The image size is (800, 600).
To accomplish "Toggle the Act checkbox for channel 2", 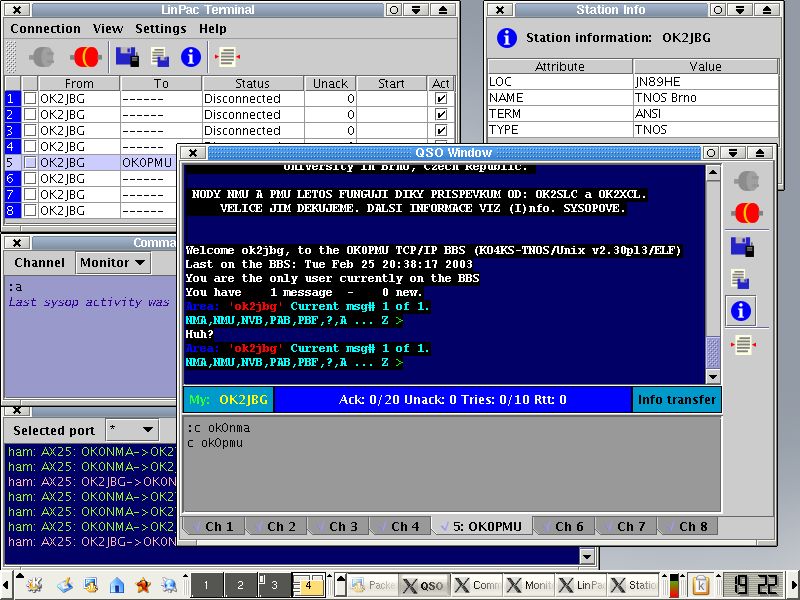I will (441, 114).
